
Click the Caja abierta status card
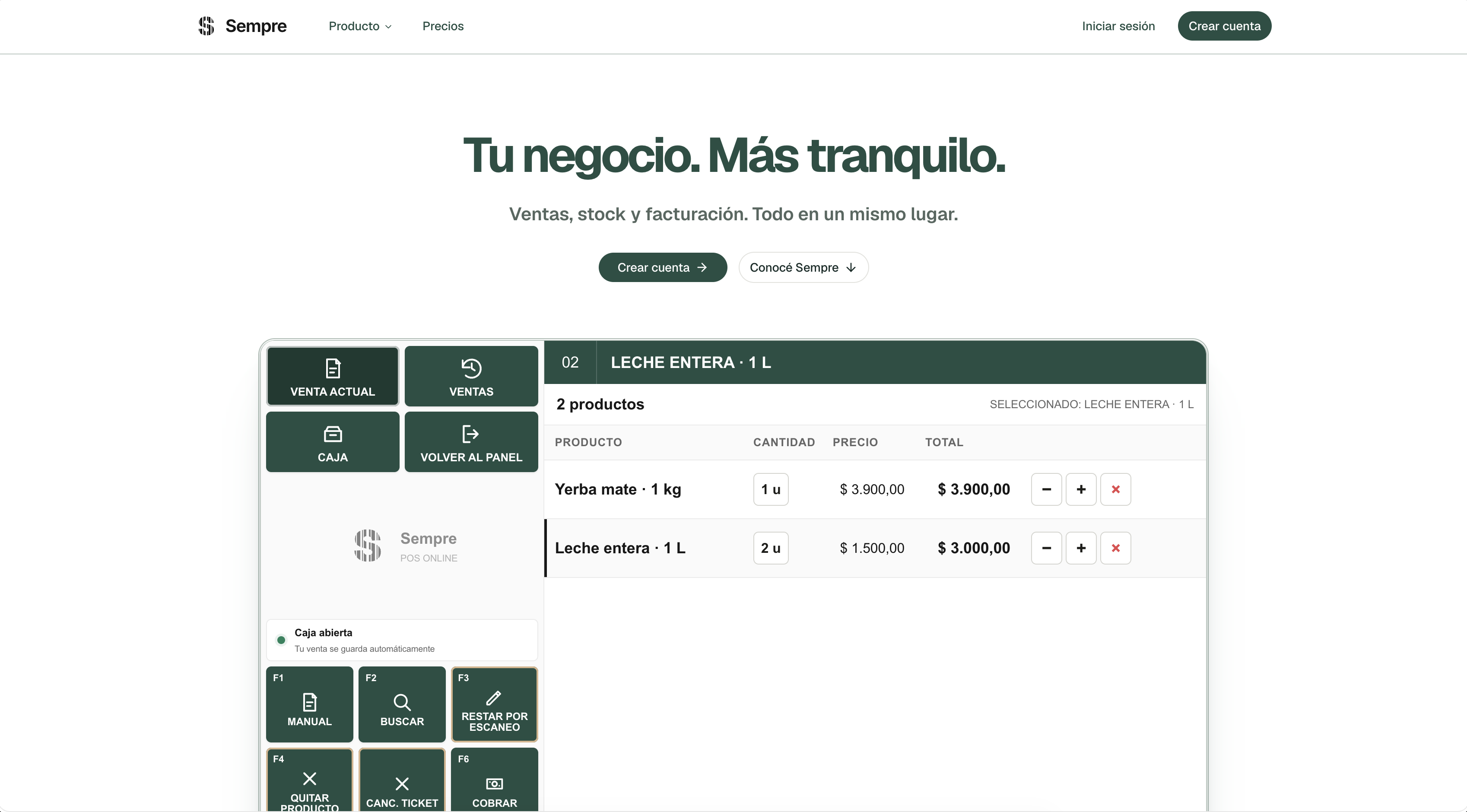(x=402, y=640)
